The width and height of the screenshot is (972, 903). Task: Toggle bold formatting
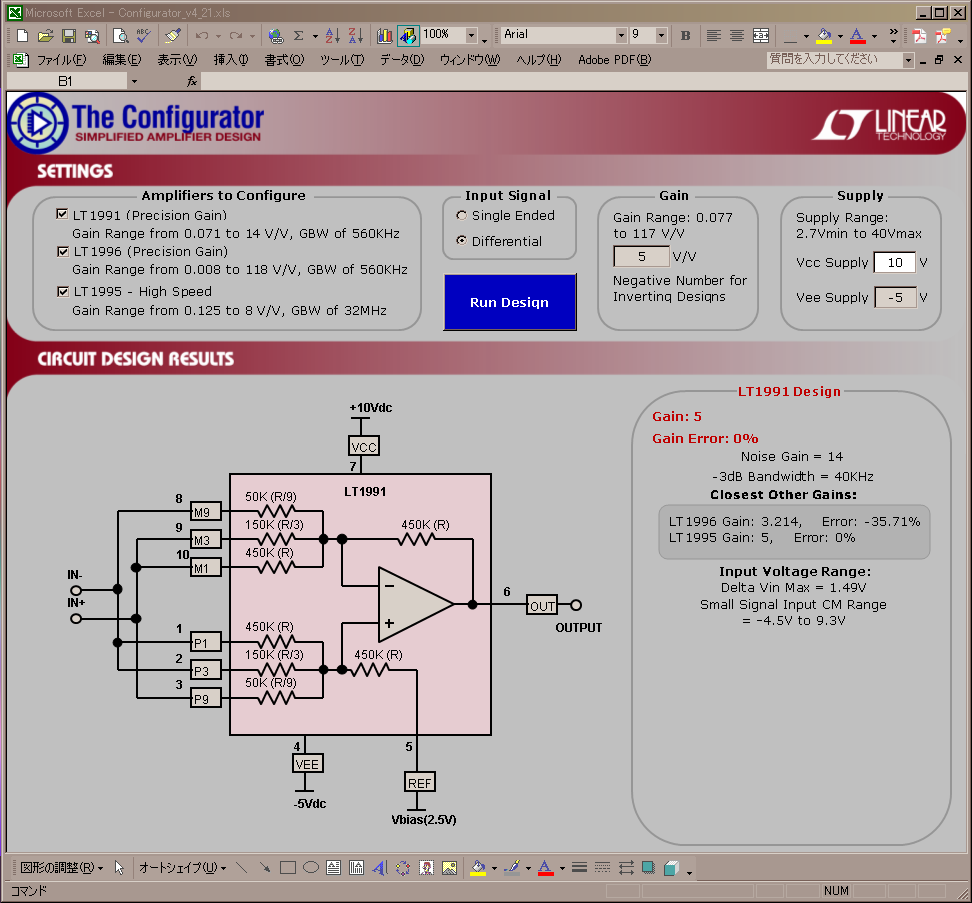(685, 36)
